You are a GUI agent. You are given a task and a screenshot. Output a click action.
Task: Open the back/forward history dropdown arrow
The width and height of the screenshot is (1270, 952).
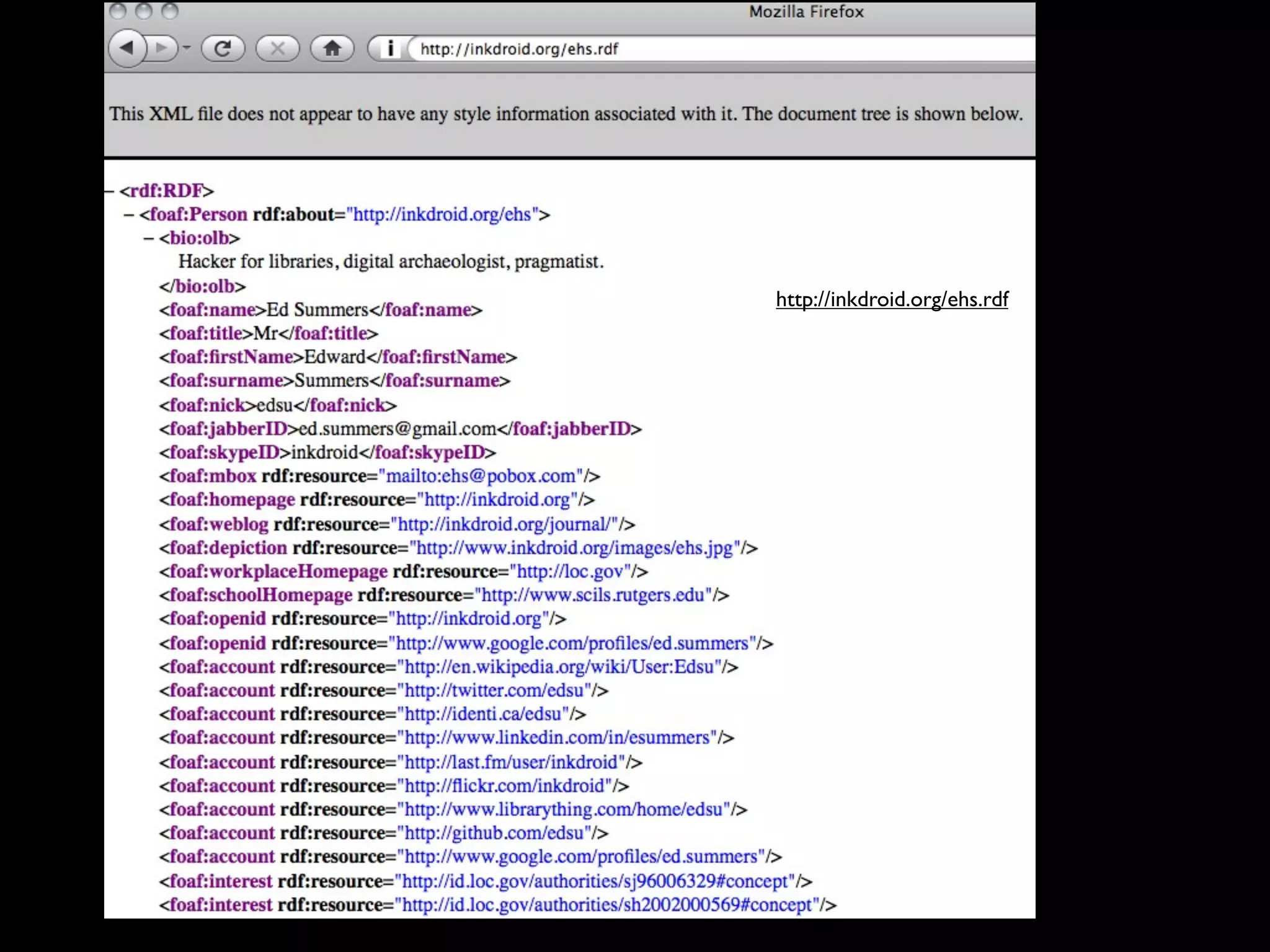(187, 48)
